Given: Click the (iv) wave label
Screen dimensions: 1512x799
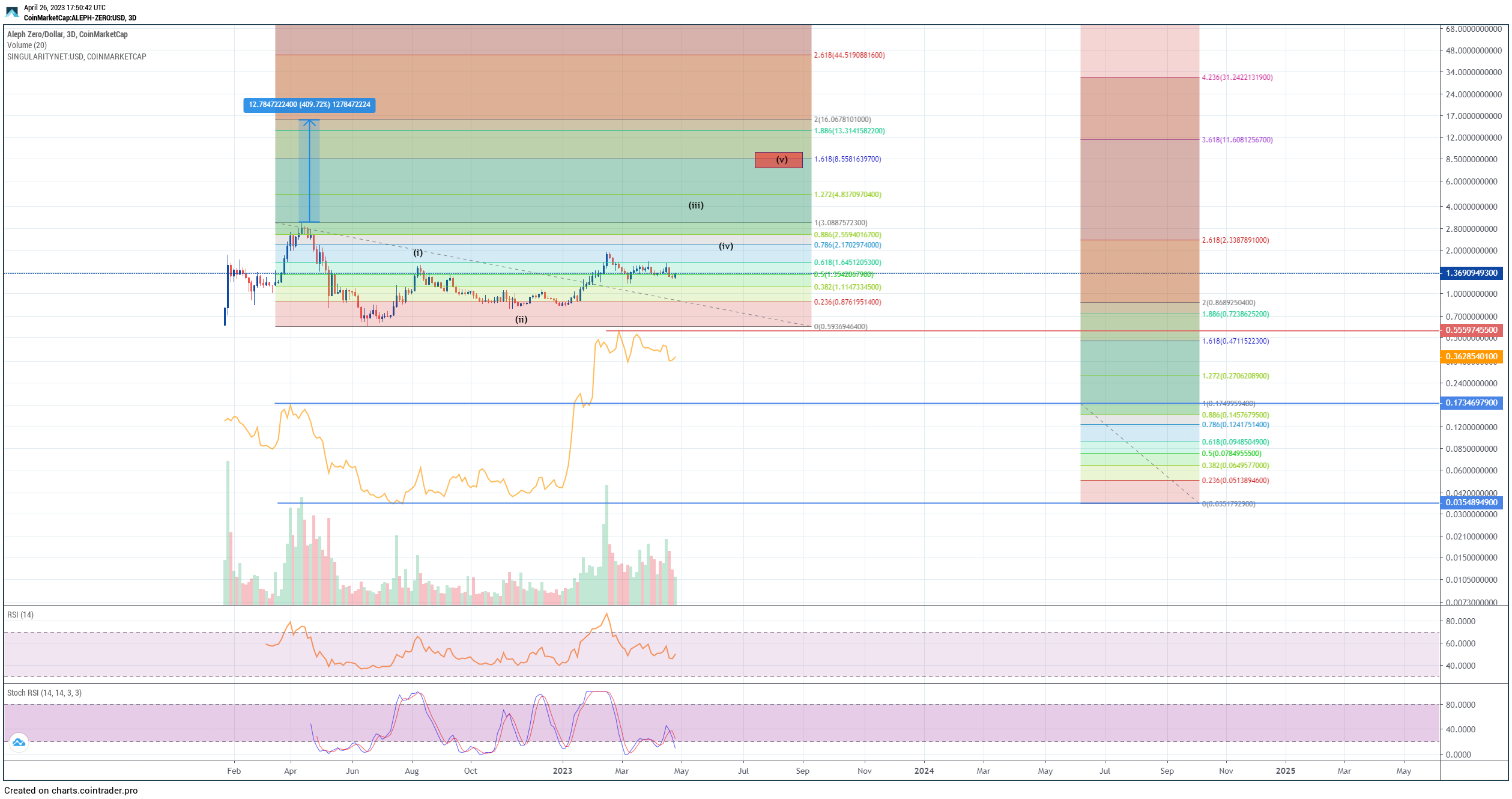Looking at the screenshot, I should [x=725, y=246].
